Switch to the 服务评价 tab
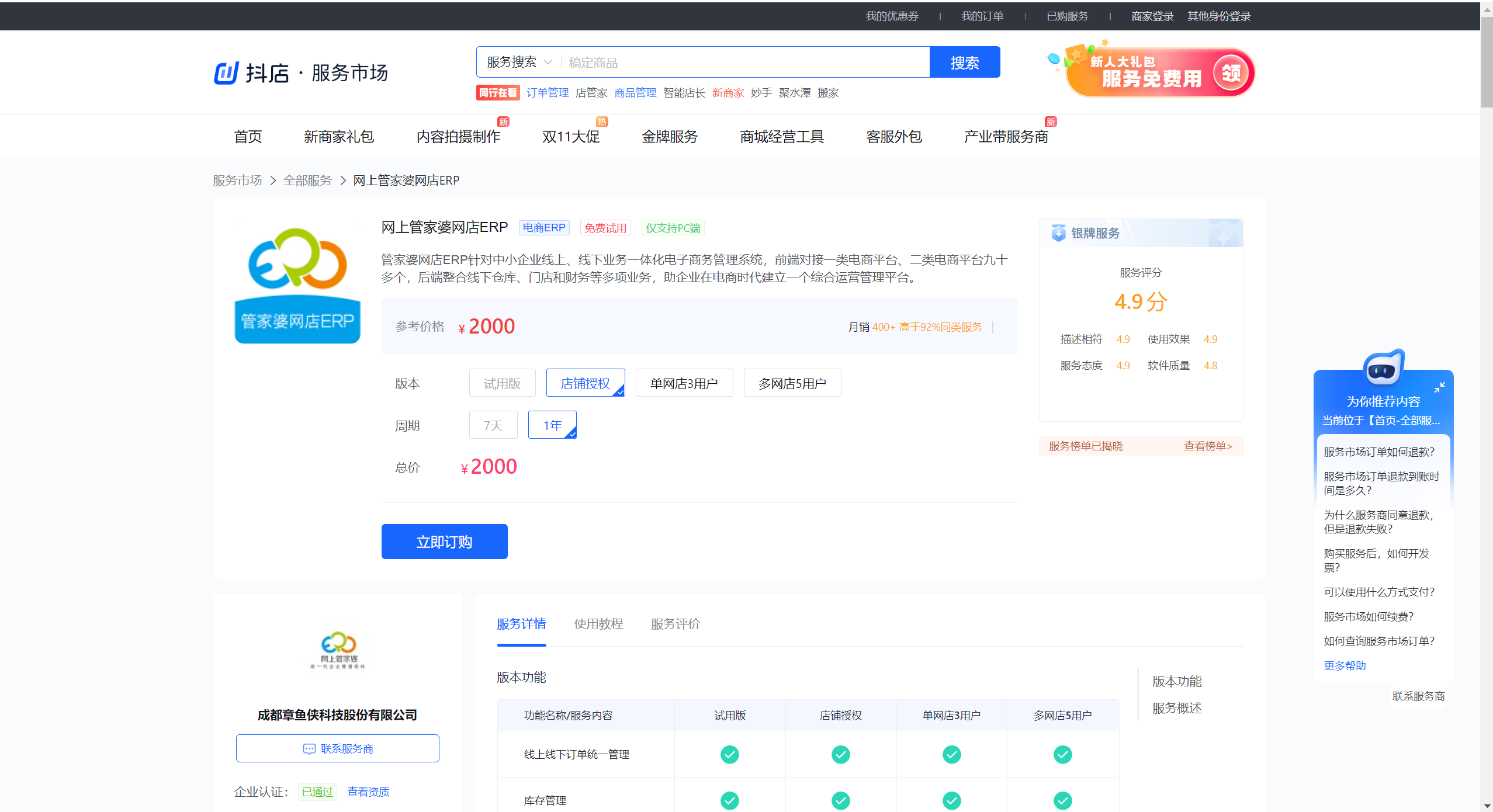The image size is (1493, 812). pyautogui.click(x=676, y=624)
